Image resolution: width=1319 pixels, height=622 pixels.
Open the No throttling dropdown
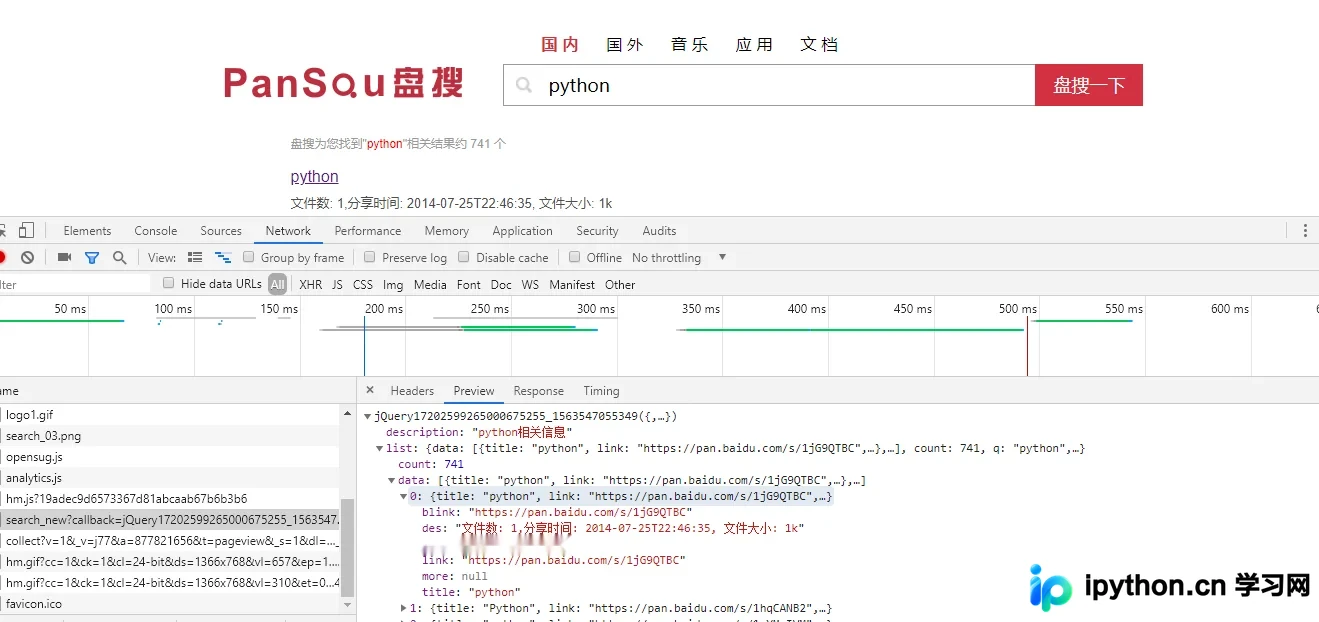[680, 257]
